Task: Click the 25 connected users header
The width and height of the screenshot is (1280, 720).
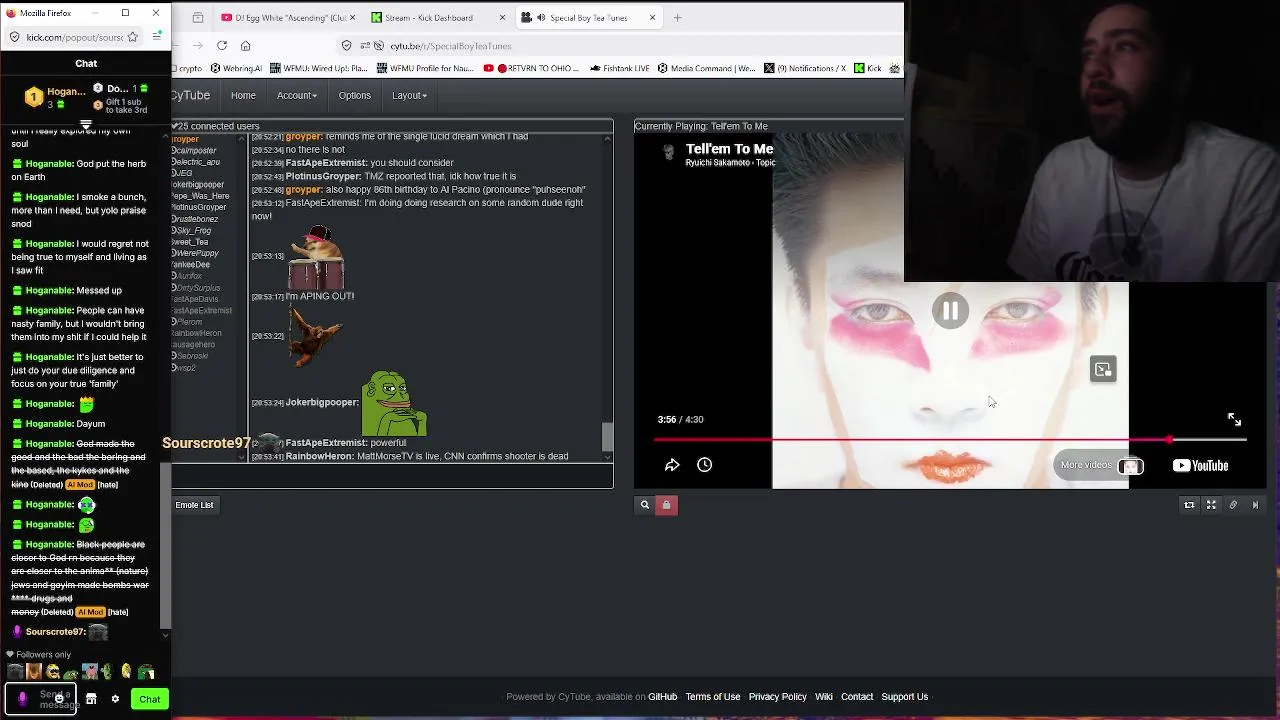Action: coord(217,126)
